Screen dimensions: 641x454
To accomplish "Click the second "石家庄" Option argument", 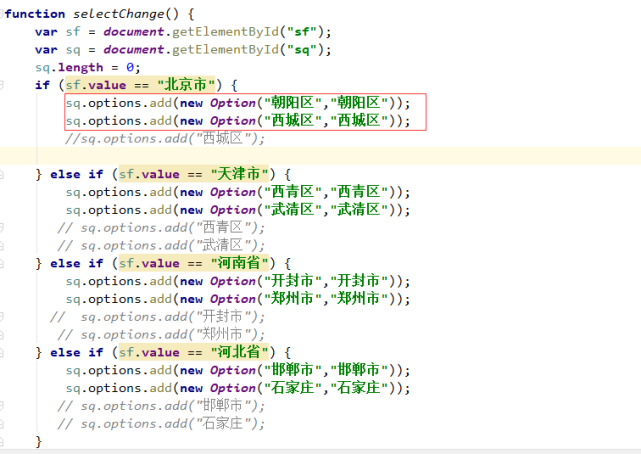I will click(x=359, y=388).
